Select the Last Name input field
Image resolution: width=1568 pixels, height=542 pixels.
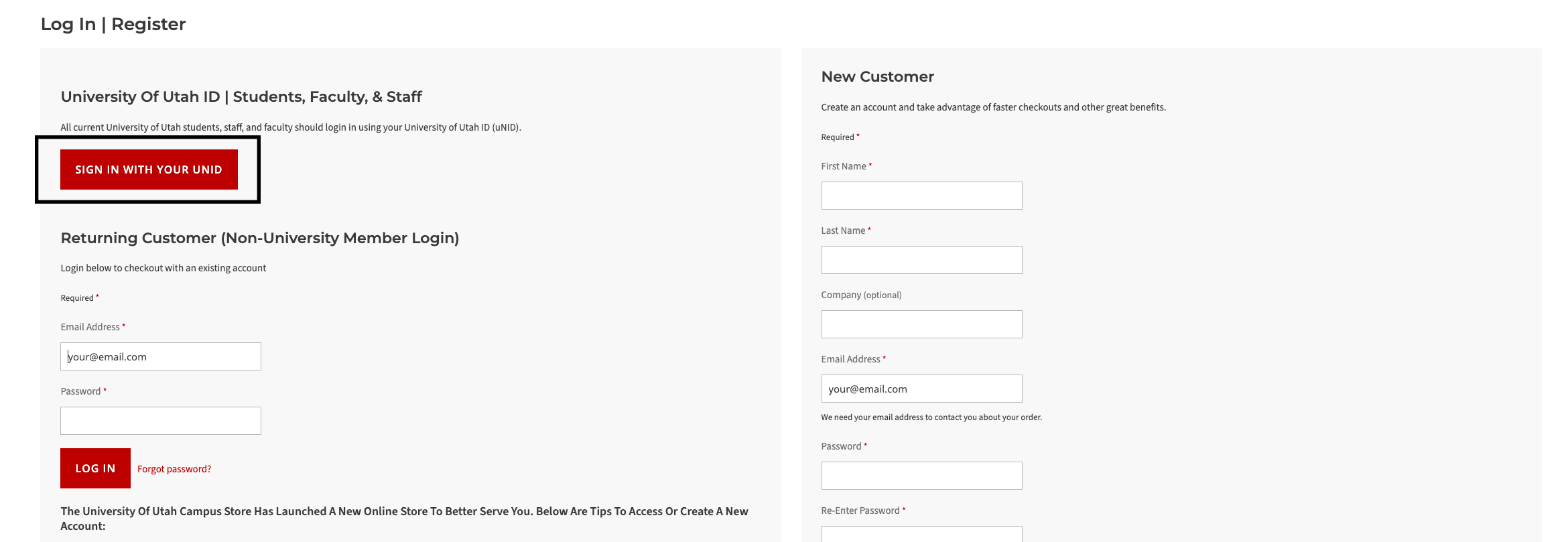(921, 260)
